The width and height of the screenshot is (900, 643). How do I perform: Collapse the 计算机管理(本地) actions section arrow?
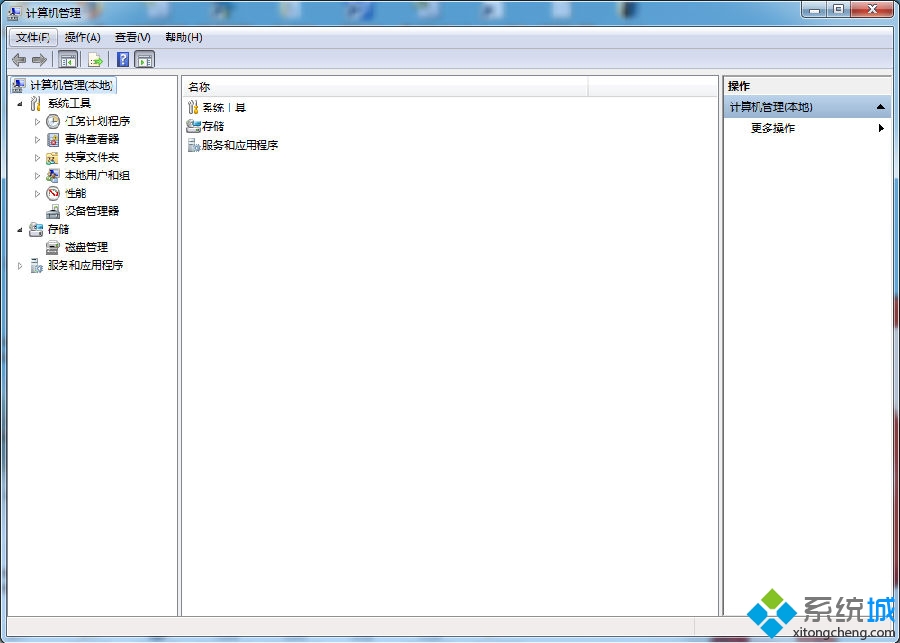(x=880, y=107)
